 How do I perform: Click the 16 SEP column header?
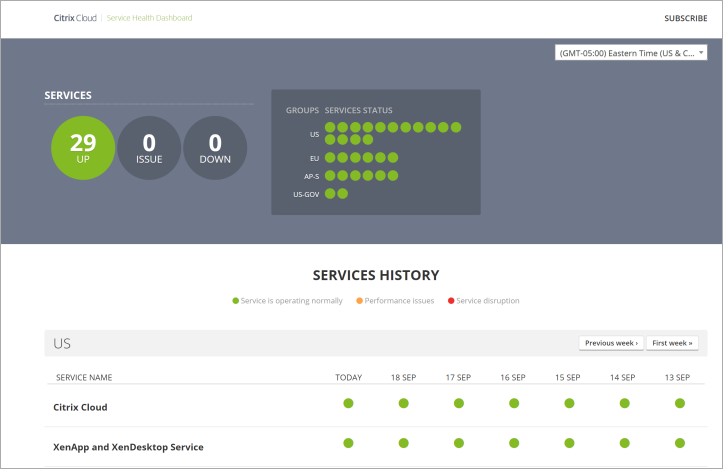[x=513, y=377]
